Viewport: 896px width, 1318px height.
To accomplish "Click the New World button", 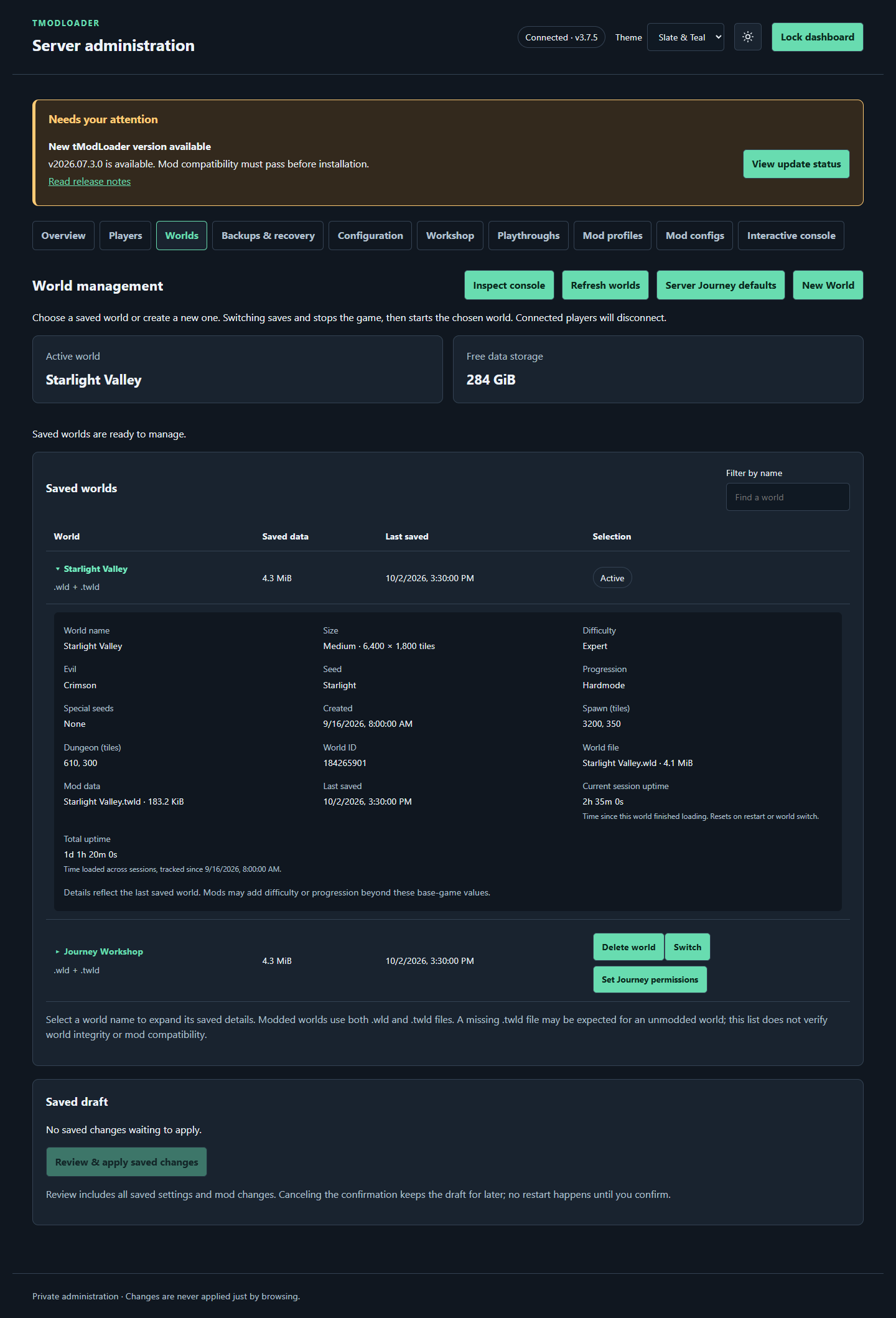I will pyautogui.click(x=828, y=285).
